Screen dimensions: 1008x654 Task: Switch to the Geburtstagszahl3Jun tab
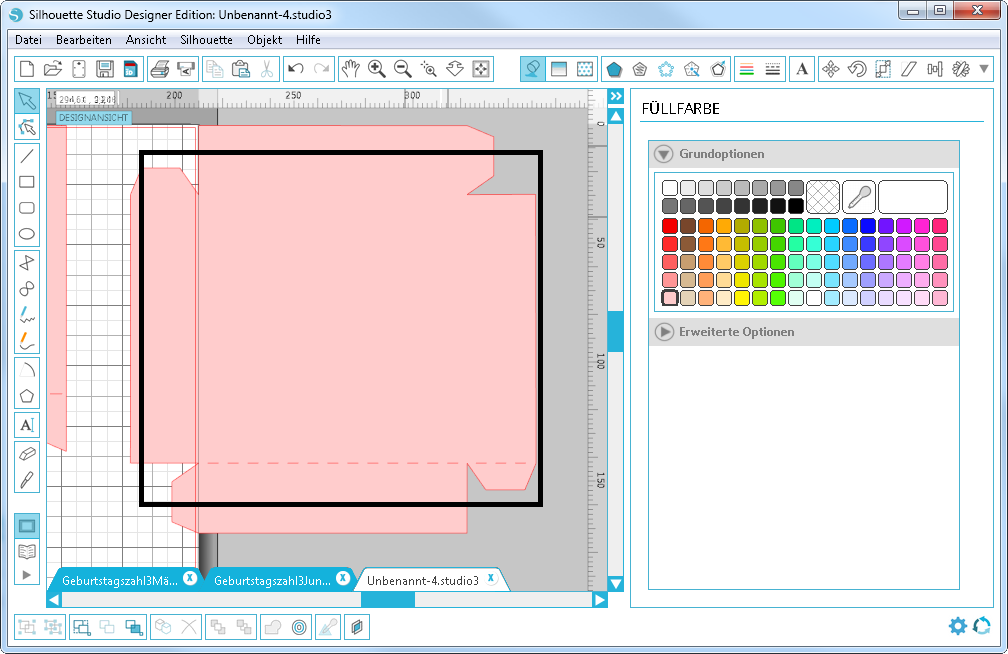click(x=272, y=580)
